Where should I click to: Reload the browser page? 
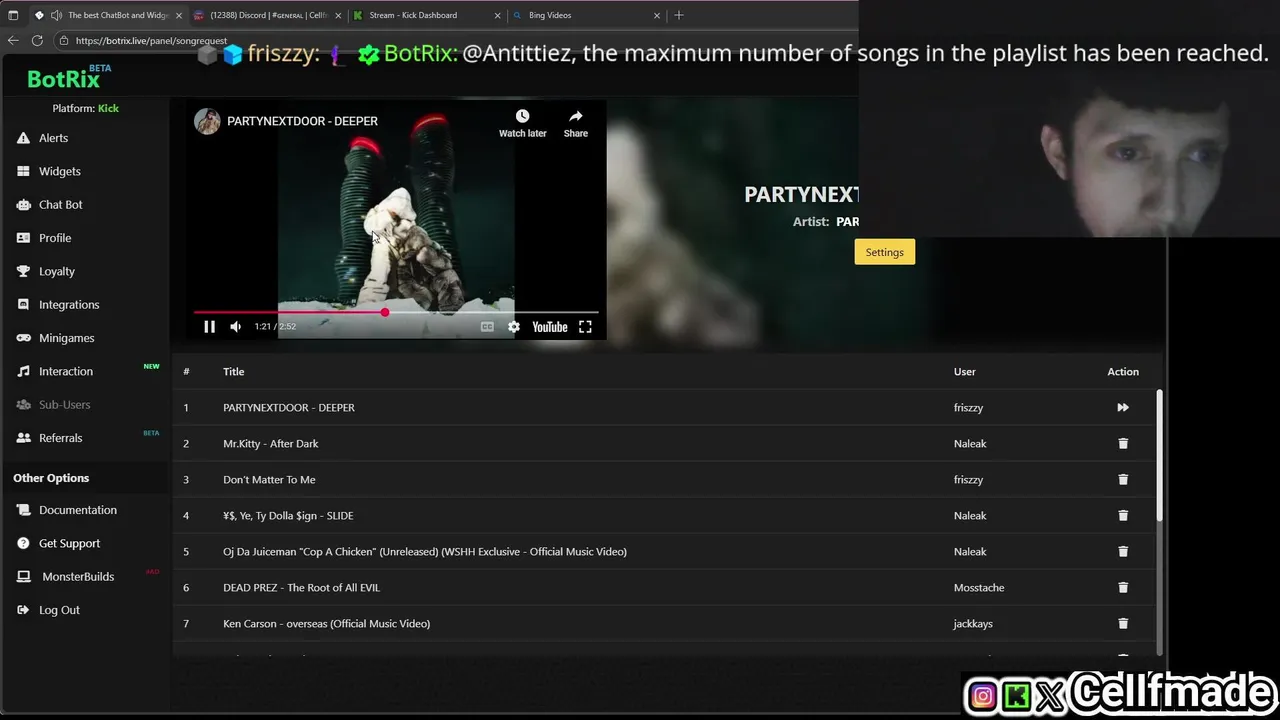point(37,40)
